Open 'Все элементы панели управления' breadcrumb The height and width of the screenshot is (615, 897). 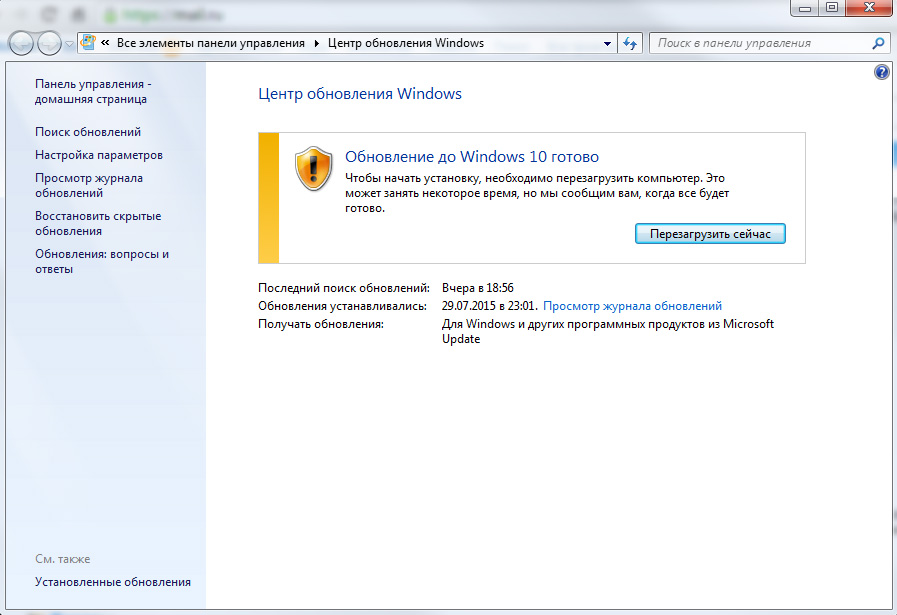[x=211, y=43]
